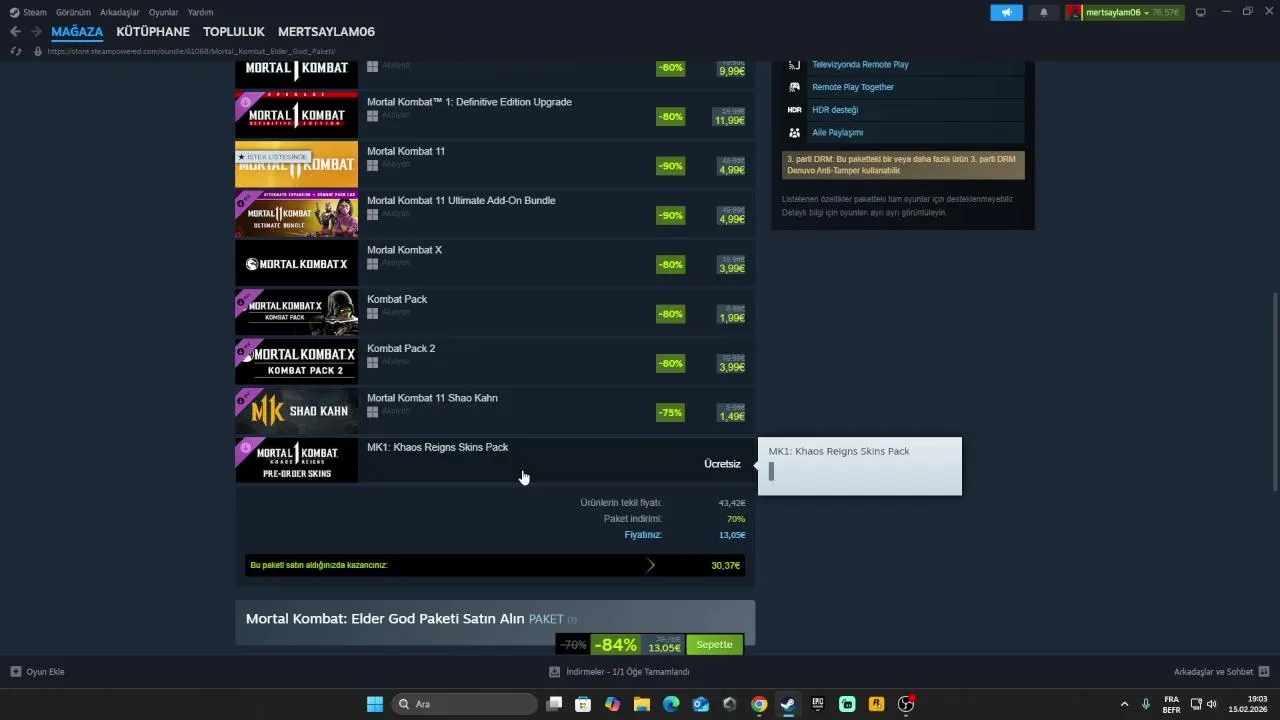1280x720 pixels.
Task: Switch to the MAĞAZA tab
Action: [x=77, y=32]
